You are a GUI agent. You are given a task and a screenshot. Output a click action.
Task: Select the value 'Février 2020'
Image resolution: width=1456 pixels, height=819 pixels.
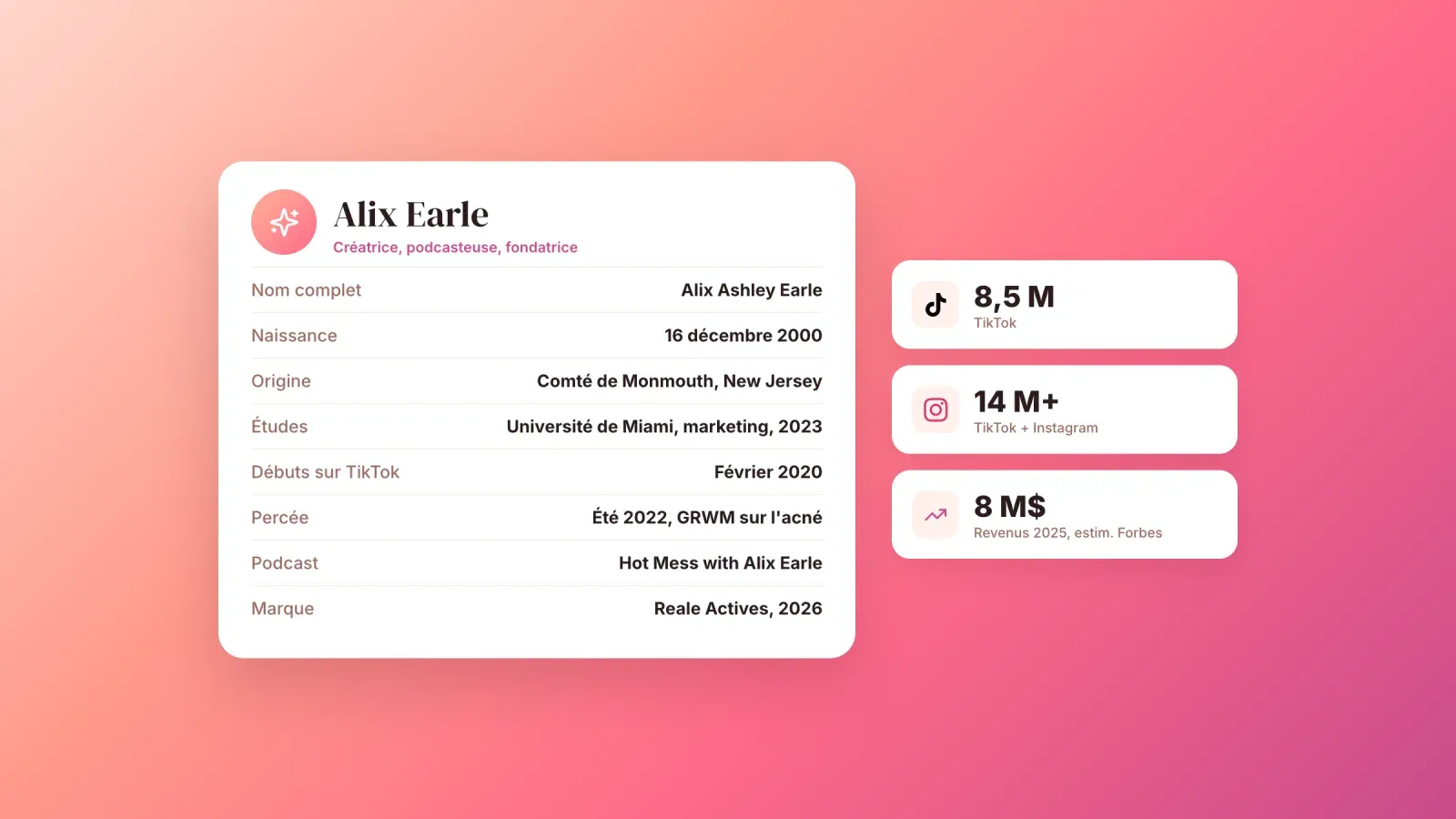768,472
